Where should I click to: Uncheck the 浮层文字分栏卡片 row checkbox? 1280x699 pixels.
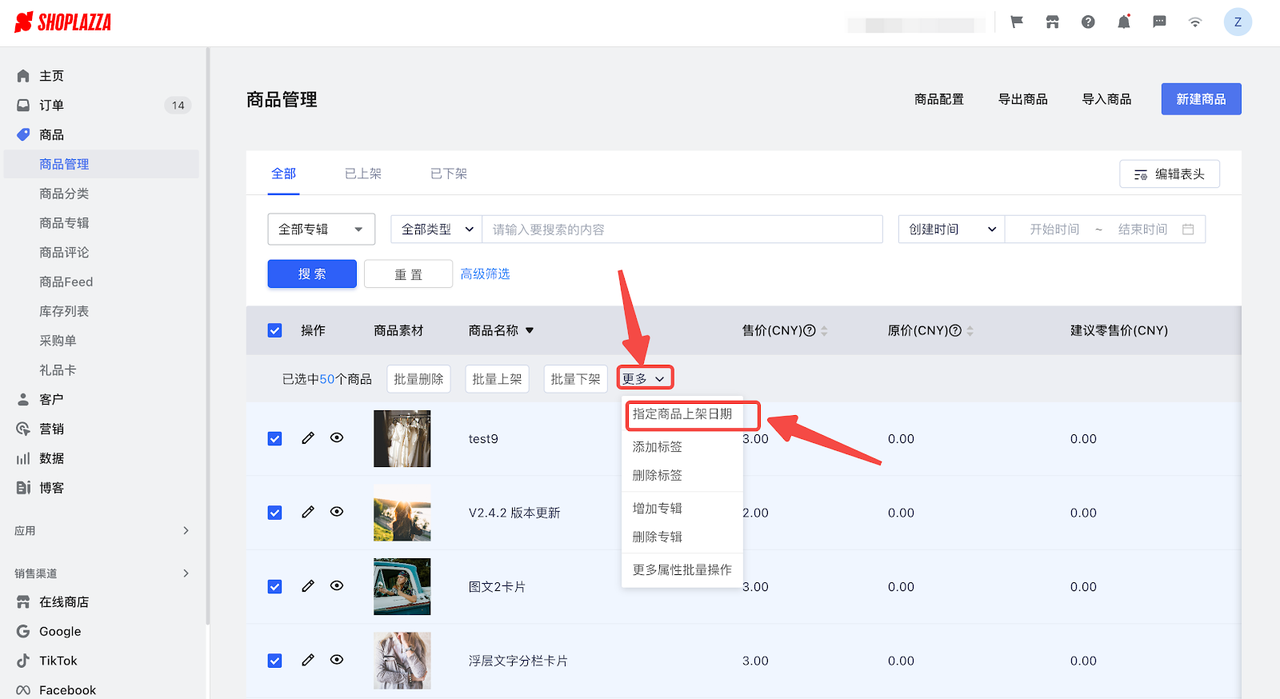point(274,660)
